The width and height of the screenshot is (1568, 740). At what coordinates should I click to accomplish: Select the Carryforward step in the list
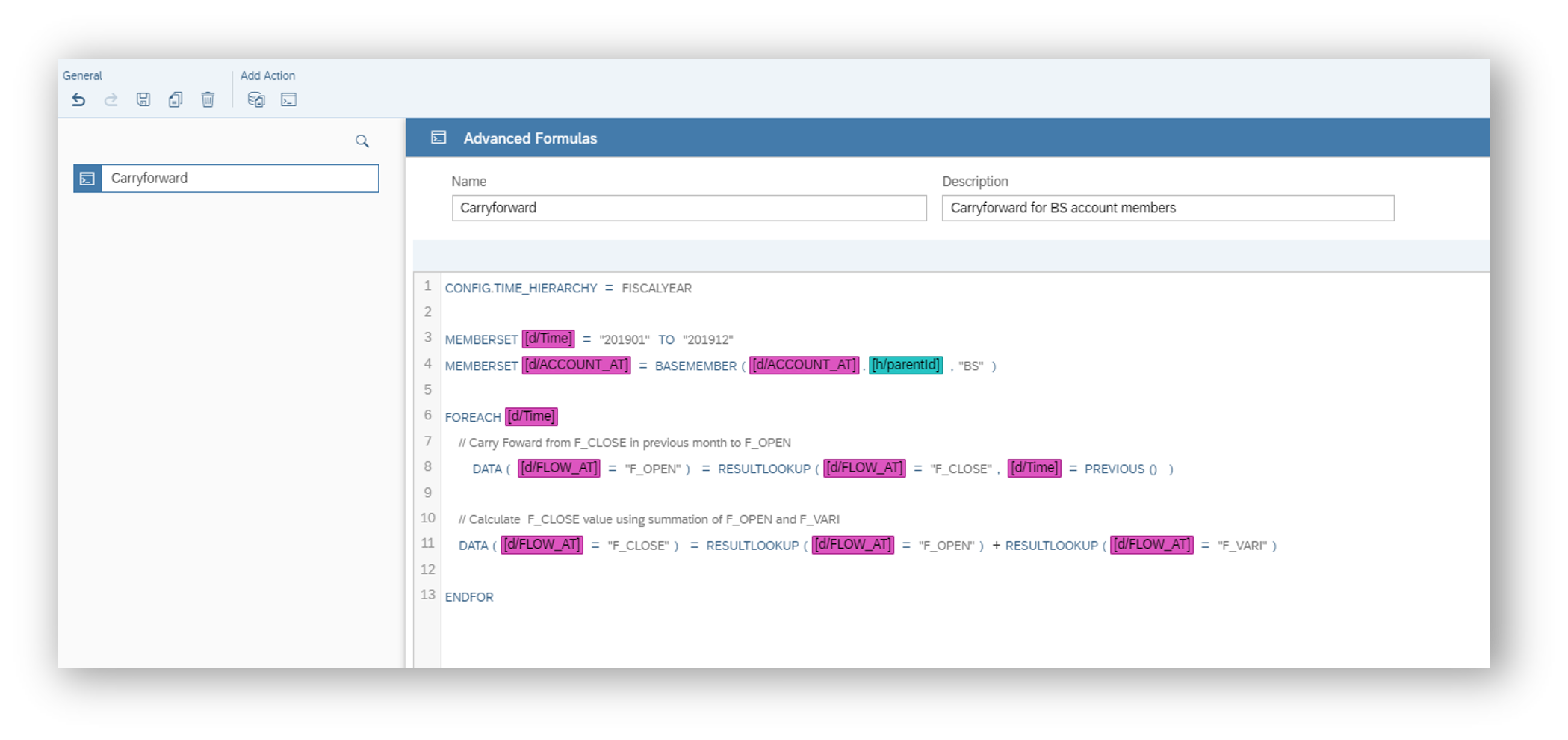(x=239, y=179)
